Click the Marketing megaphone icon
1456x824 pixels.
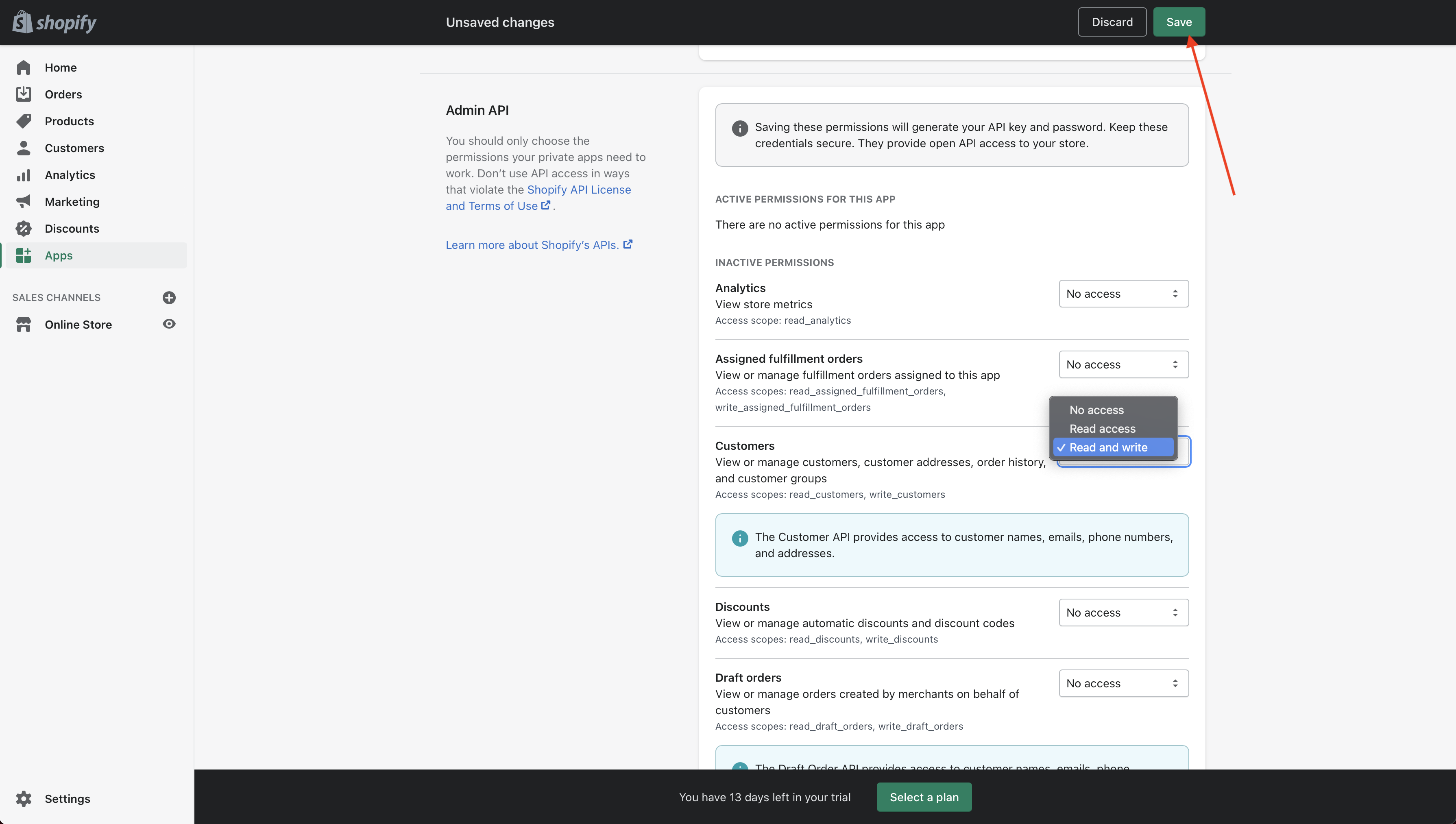pos(23,201)
